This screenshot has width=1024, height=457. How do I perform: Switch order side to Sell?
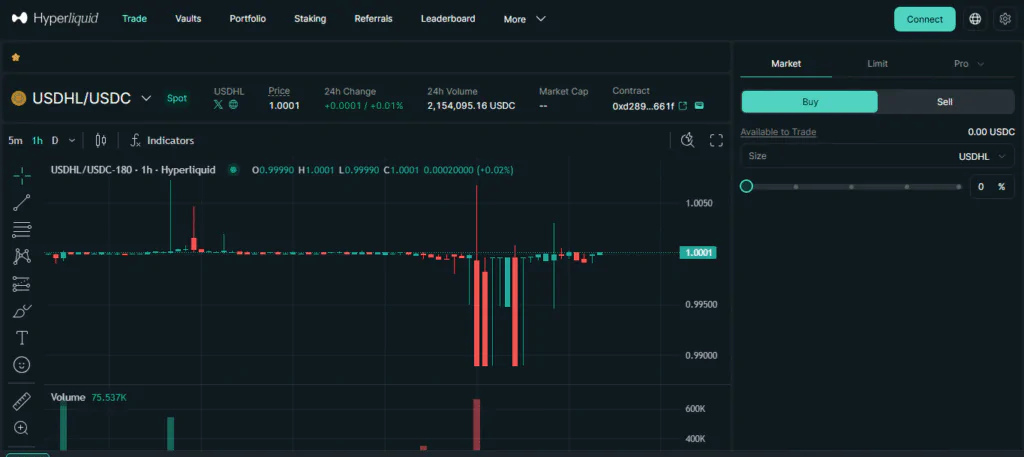point(945,102)
